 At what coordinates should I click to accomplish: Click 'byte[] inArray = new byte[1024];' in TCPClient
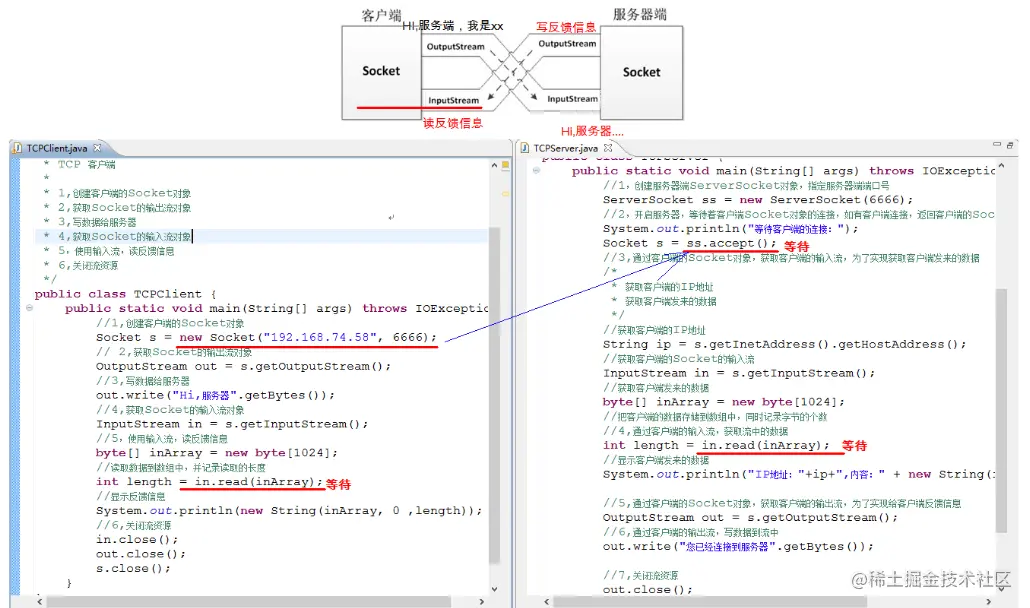[217, 452]
